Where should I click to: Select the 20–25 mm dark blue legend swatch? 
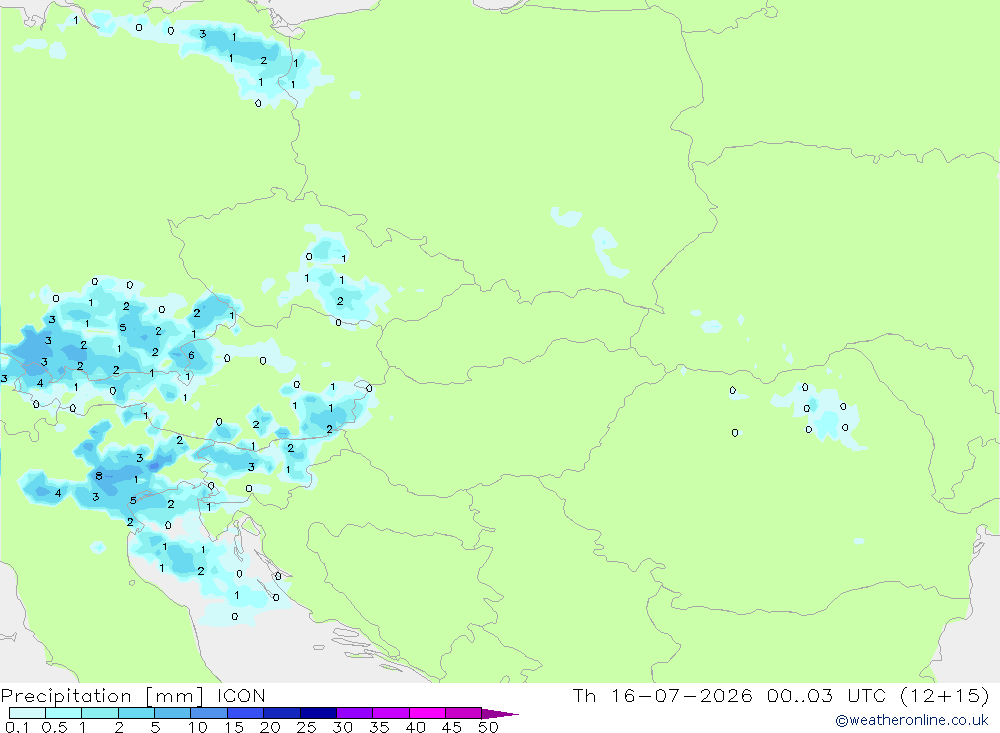pyautogui.click(x=282, y=713)
